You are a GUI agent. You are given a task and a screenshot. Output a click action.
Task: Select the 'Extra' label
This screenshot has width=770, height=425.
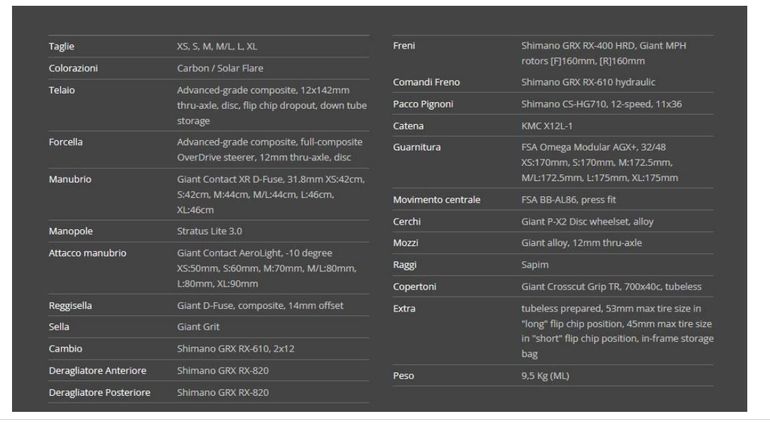tap(404, 309)
